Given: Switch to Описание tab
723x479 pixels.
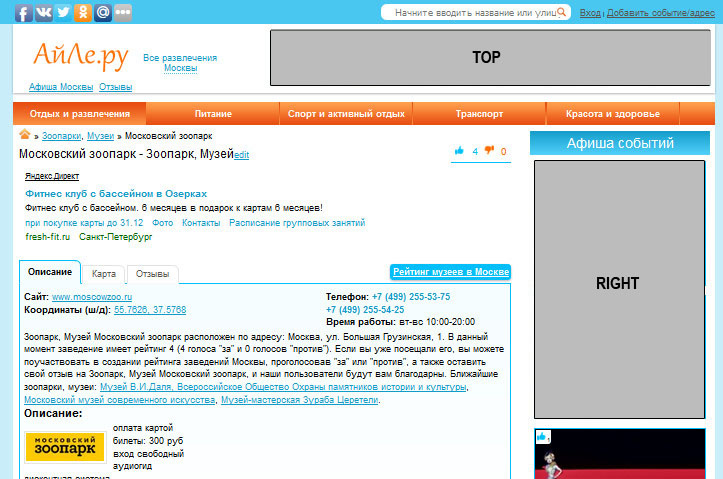Looking at the screenshot, I should coord(50,272).
